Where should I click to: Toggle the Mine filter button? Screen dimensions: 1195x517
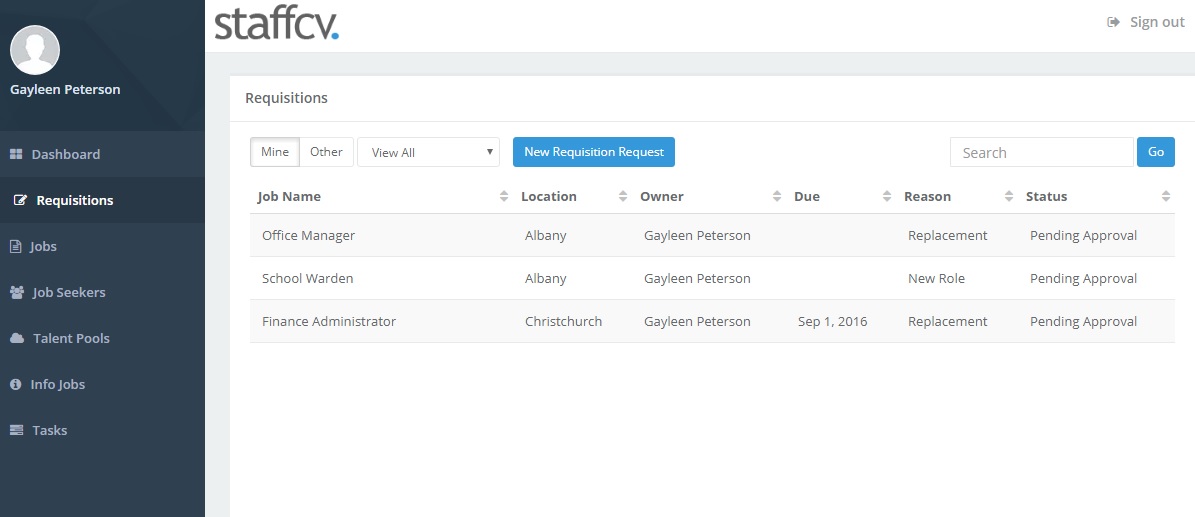point(275,152)
